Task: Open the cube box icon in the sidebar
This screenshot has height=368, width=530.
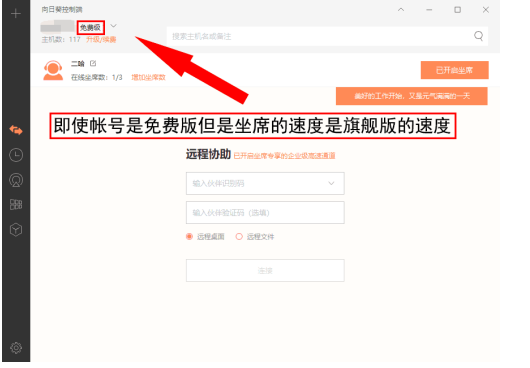Action: [x=16, y=230]
